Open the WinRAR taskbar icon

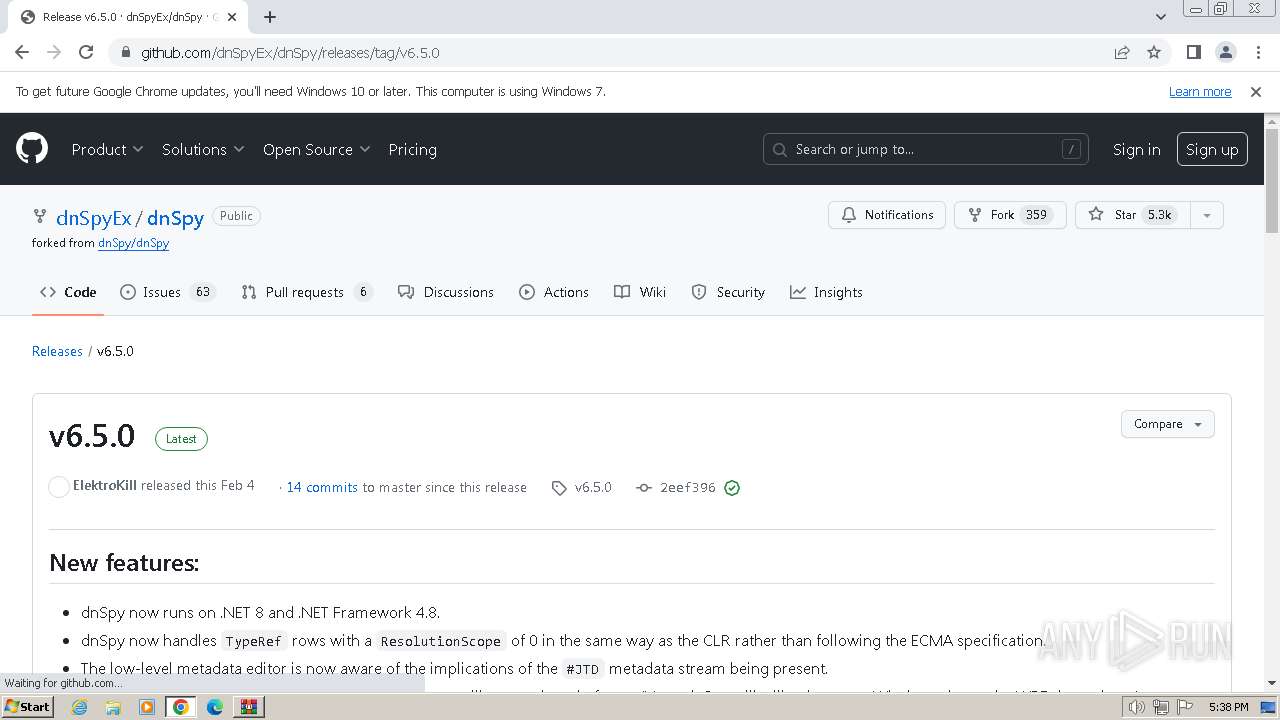[x=249, y=707]
